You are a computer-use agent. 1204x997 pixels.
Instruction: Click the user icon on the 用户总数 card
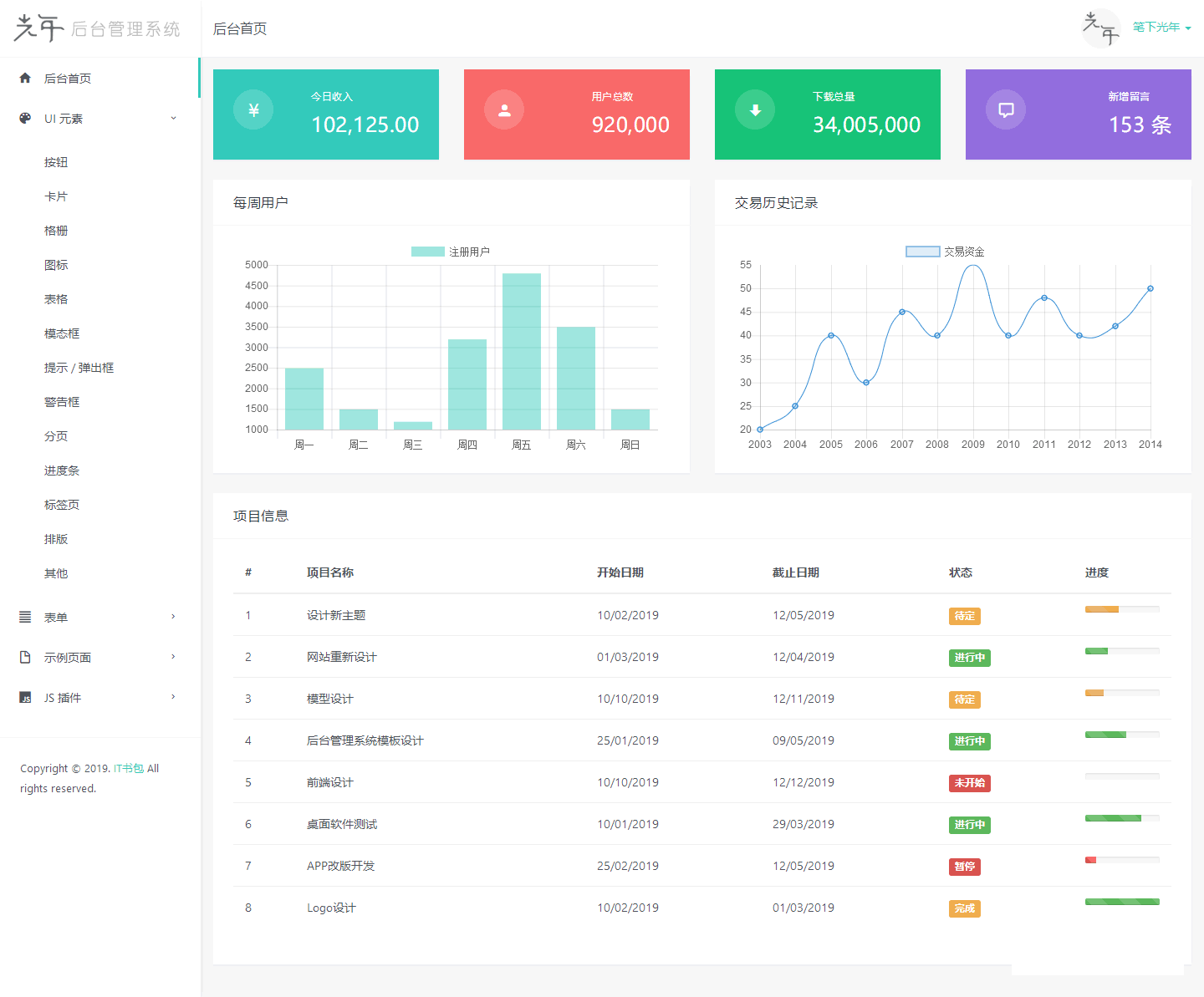503,109
